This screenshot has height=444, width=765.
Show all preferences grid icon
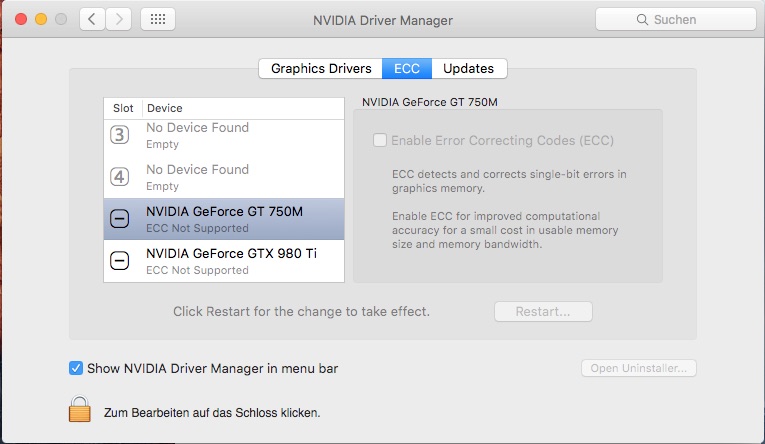(x=158, y=20)
